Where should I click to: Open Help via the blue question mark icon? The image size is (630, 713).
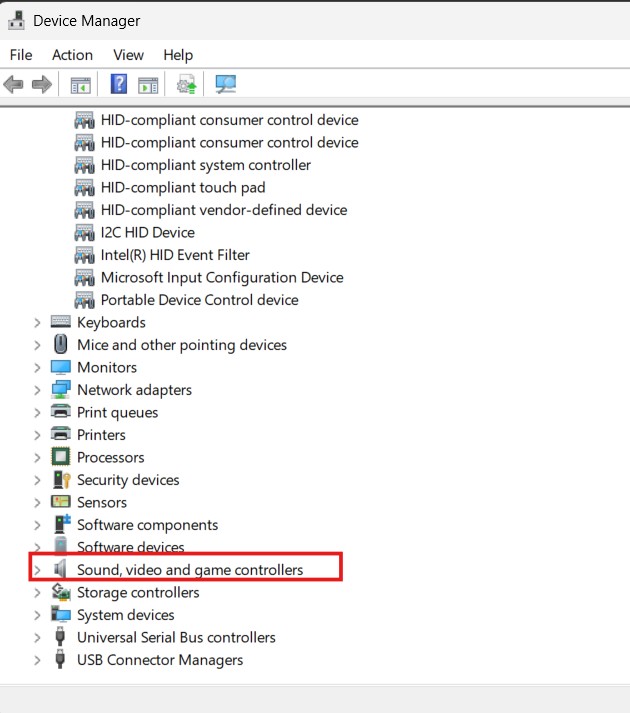coord(119,84)
